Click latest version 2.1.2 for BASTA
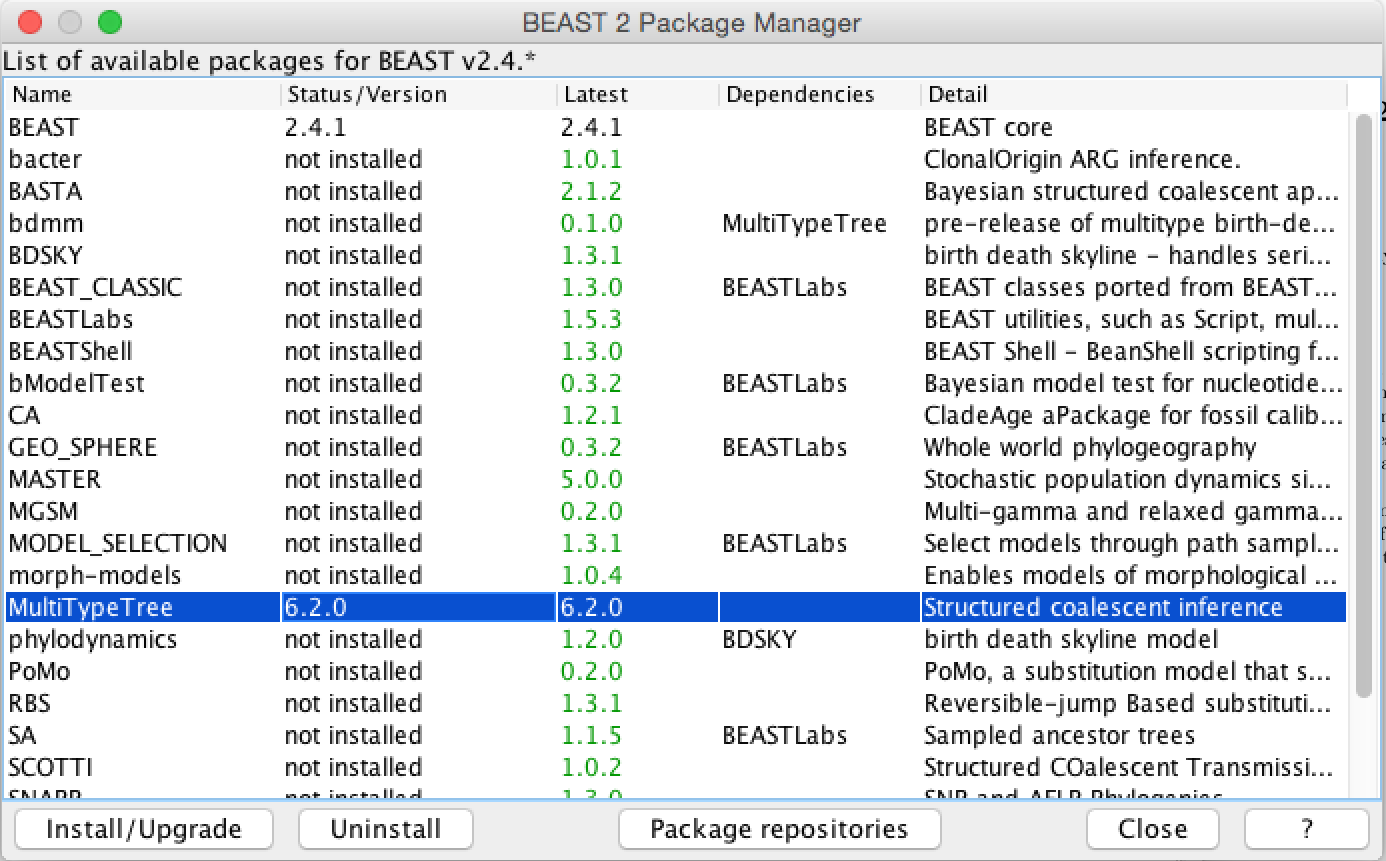The width and height of the screenshot is (1386, 861). (593, 191)
